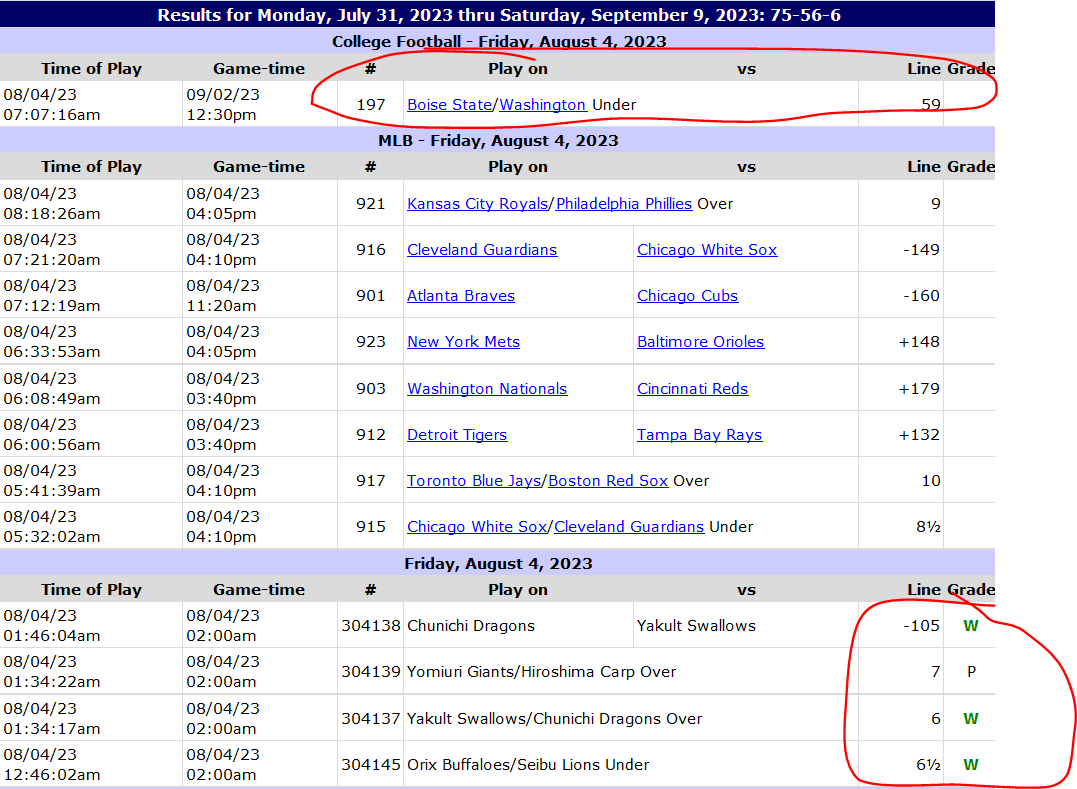Click the Cincinnati Reds link
The height and width of the screenshot is (789, 1077).
coord(692,389)
